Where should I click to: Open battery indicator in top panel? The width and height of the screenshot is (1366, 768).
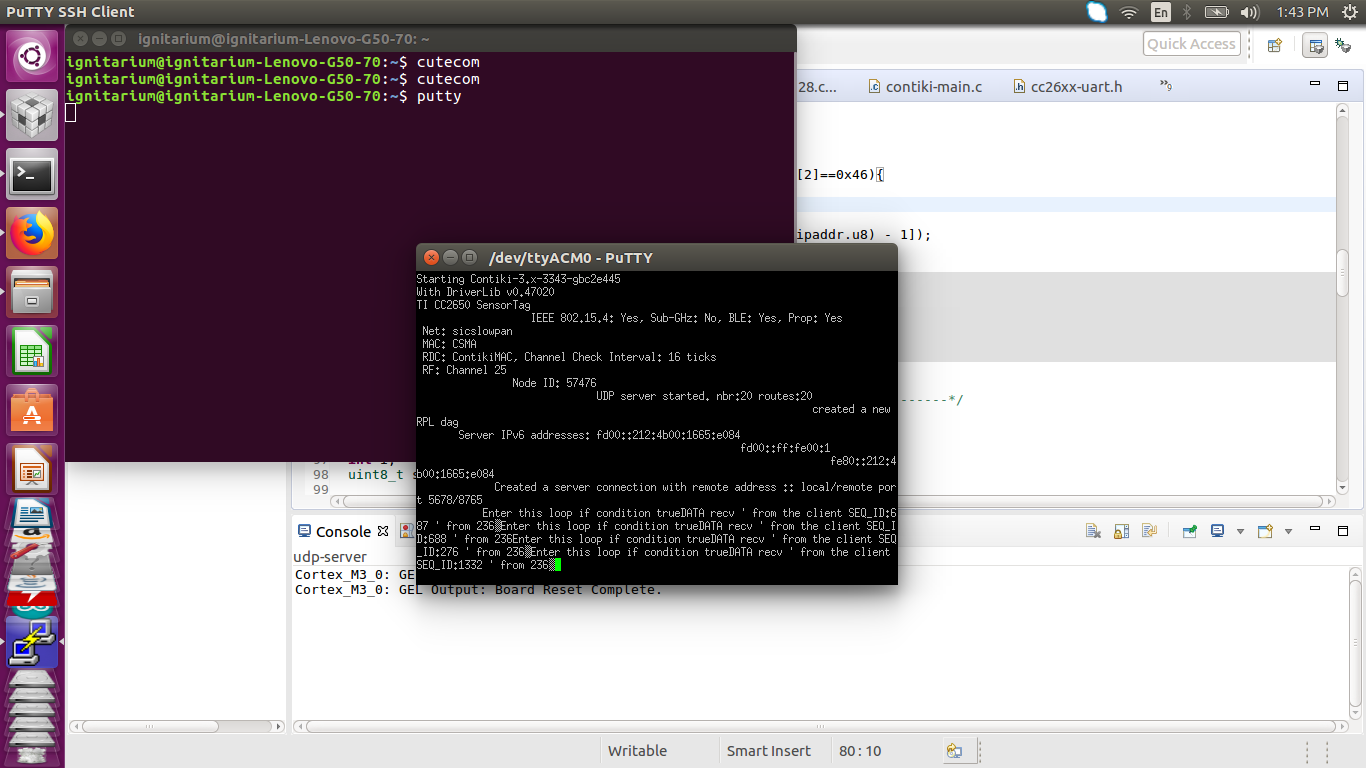click(1216, 12)
